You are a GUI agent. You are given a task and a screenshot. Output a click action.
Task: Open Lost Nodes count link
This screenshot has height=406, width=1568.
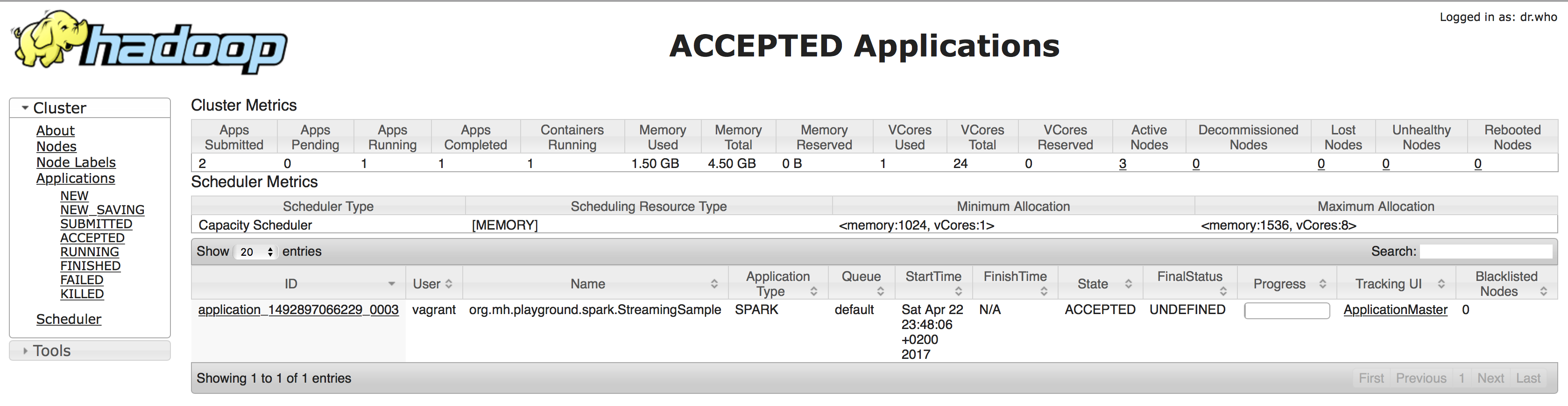pos(1321,164)
